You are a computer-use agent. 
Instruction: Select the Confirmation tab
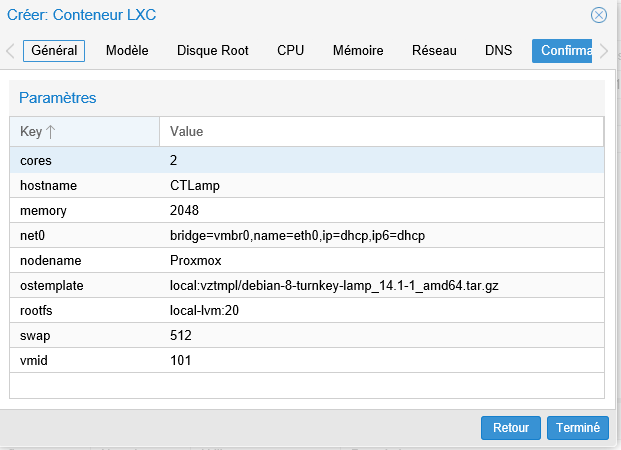563,51
